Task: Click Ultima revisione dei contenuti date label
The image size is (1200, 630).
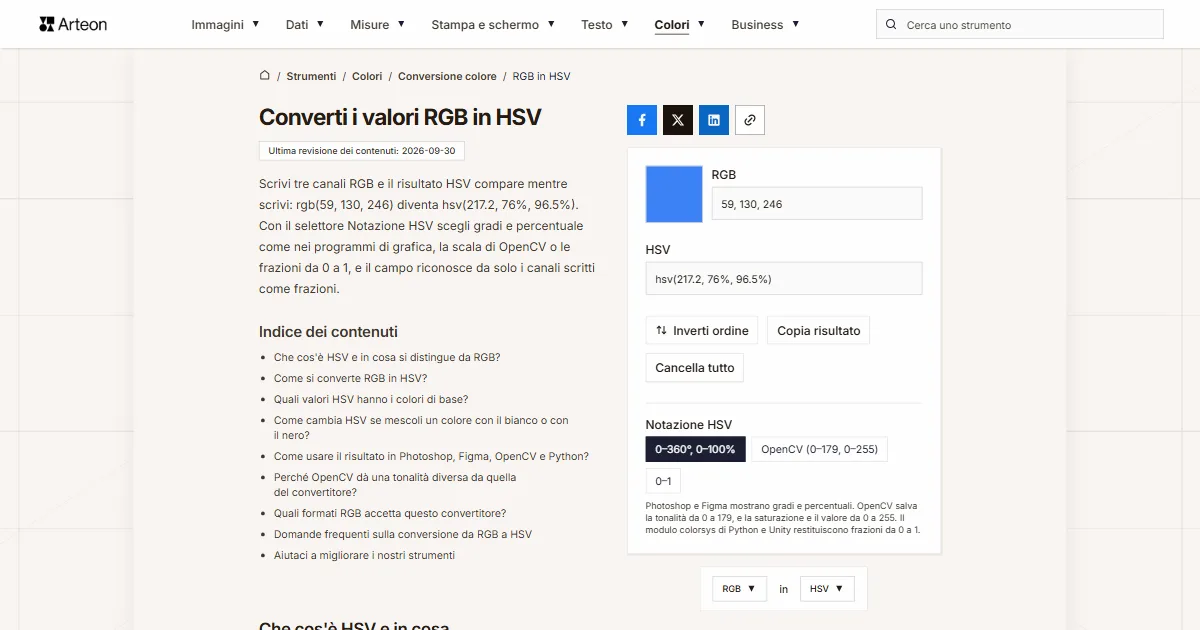Action: click(x=362, y=151)
